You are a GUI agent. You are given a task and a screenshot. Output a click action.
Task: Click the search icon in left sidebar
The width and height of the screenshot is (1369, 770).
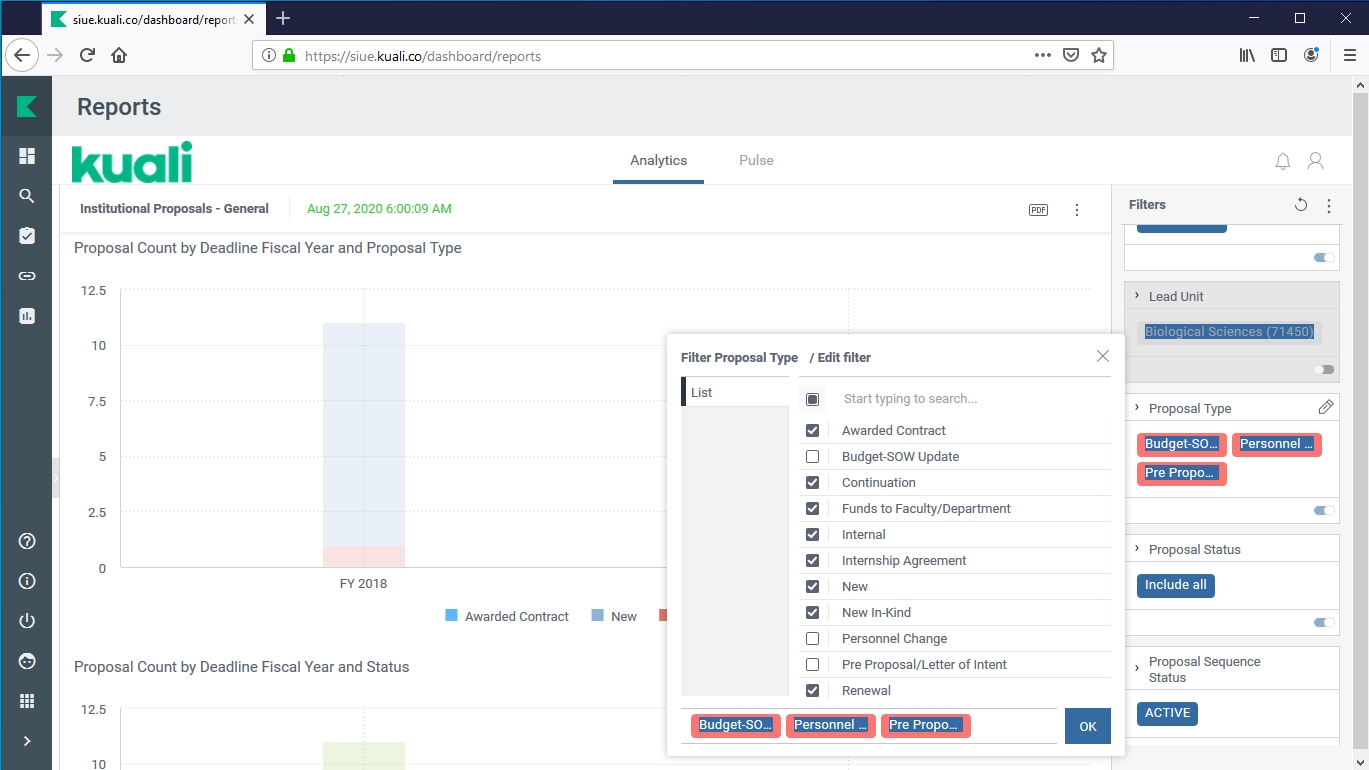coord(27,196)
